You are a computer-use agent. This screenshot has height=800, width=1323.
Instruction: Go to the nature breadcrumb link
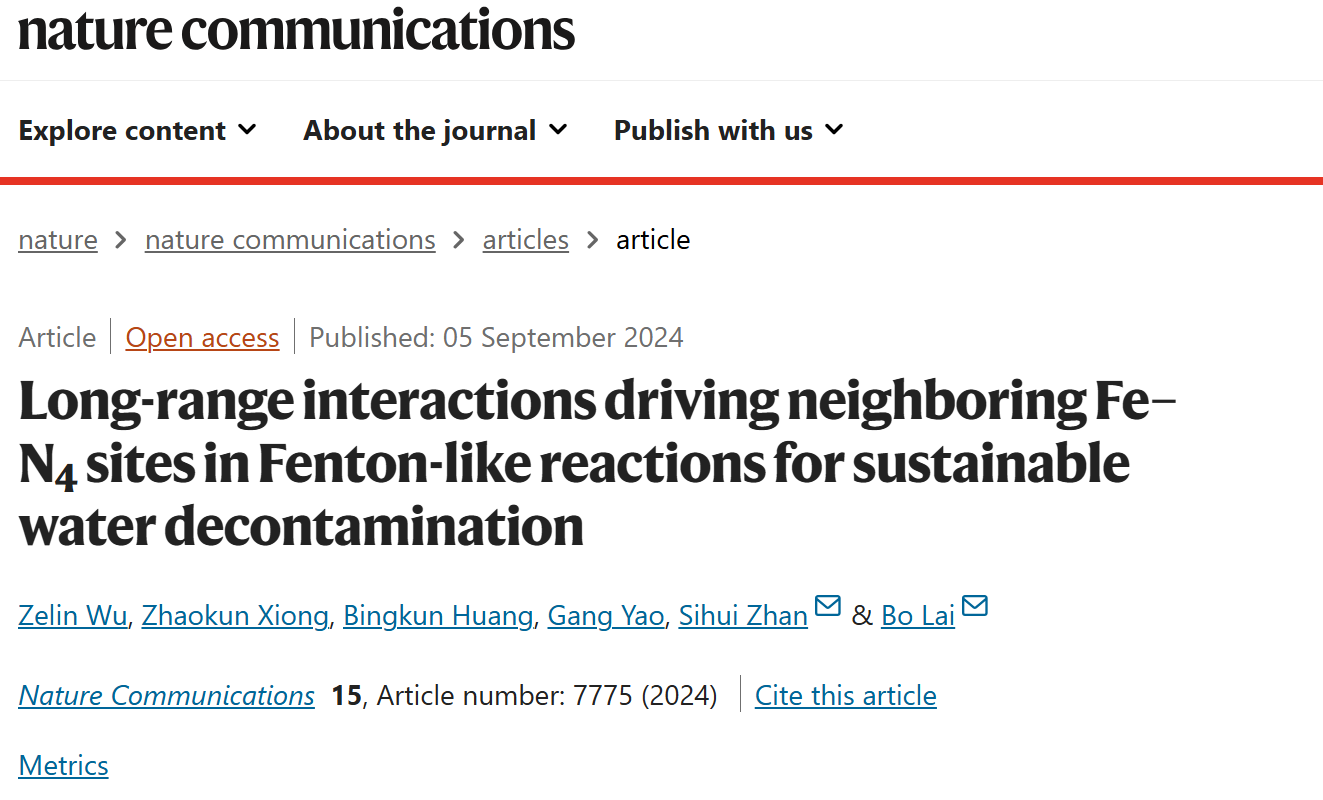[58, 240]
